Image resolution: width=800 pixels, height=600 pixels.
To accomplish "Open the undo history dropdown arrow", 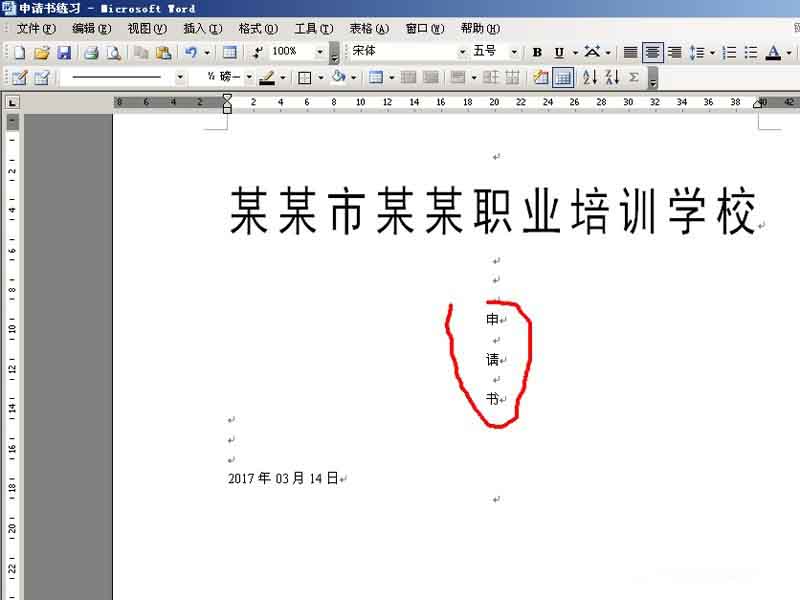I will 207,53.
